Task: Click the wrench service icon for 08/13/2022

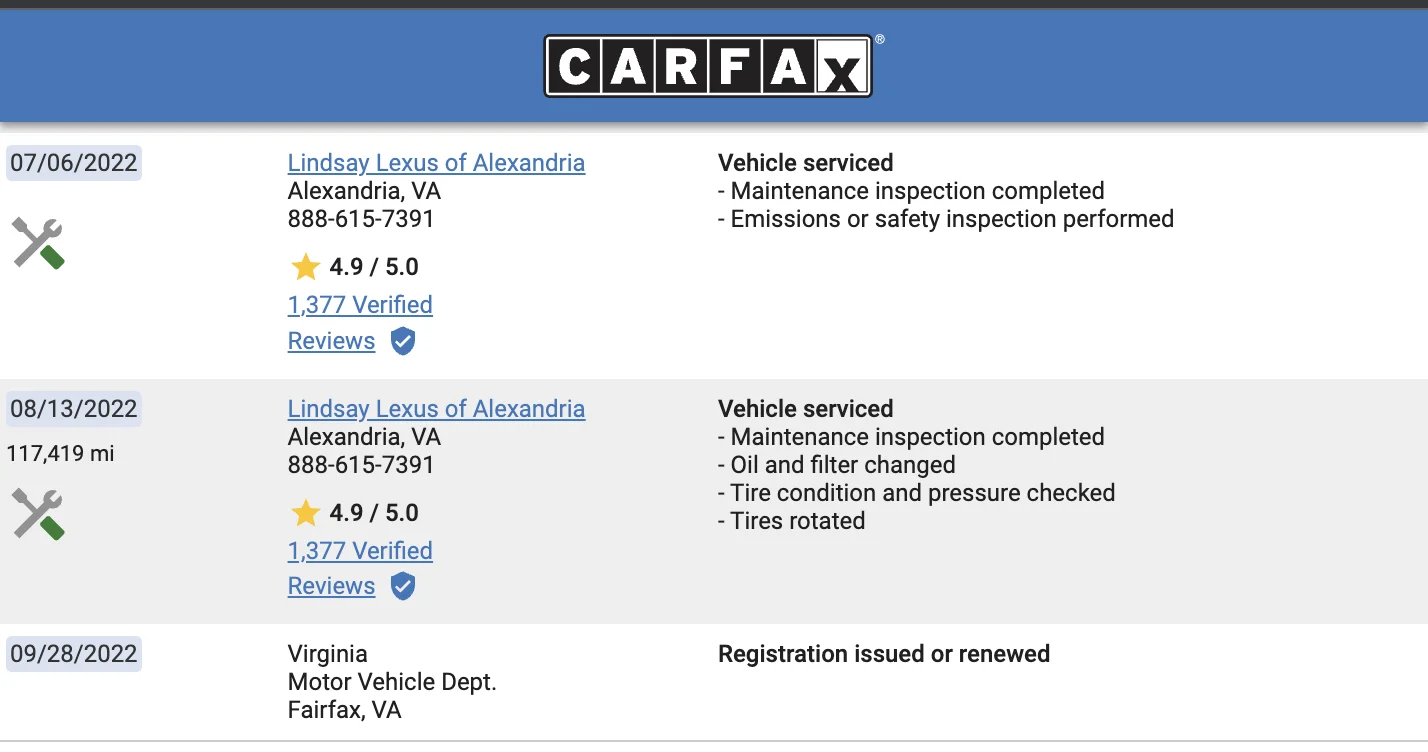Action: point(39,514)
